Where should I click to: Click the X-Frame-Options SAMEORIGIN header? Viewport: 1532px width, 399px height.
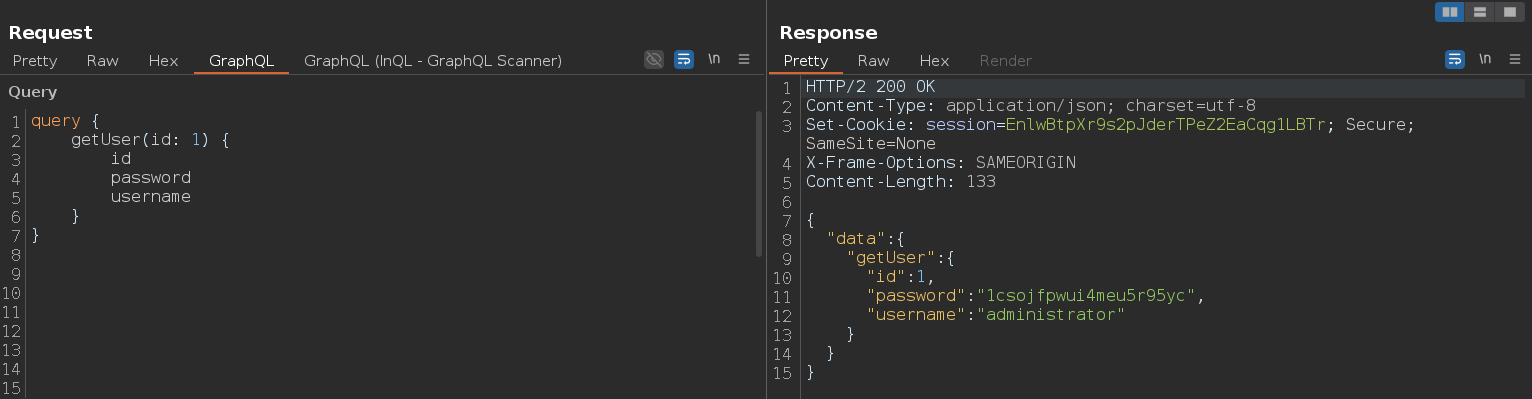click(941, 163)
